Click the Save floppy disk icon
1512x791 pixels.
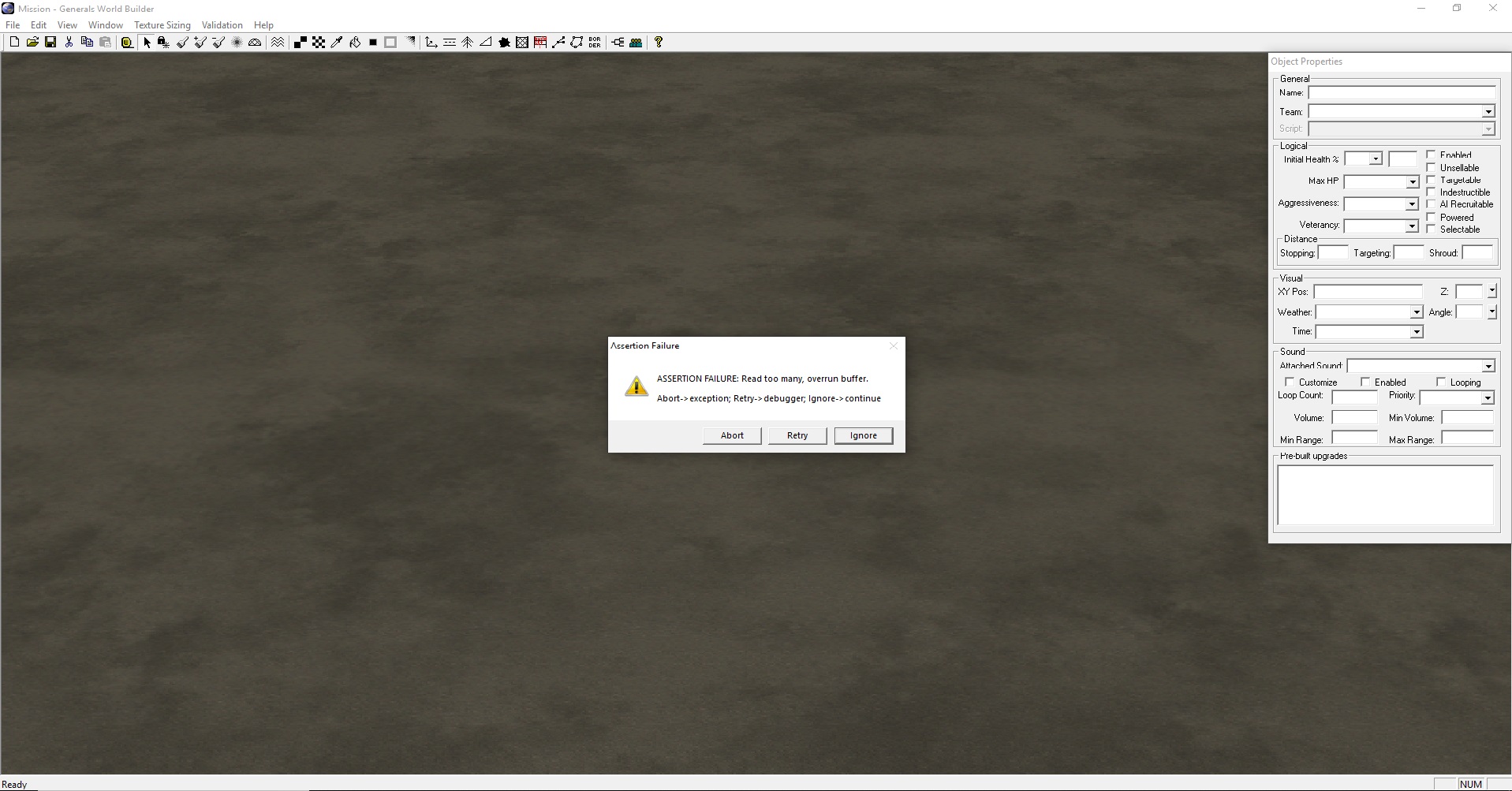pos(50,43)
